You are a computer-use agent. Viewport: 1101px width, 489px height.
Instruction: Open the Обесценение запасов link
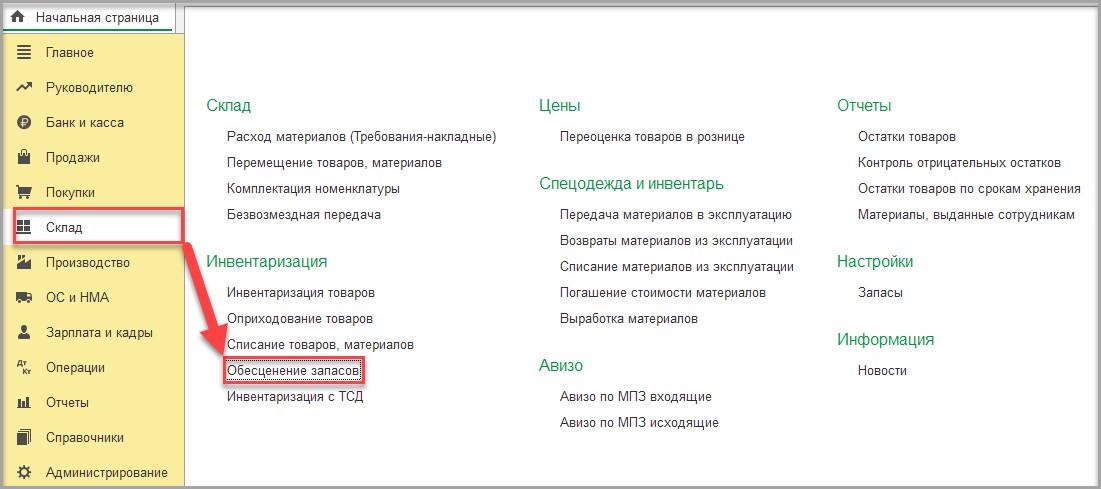pos(294,370)
